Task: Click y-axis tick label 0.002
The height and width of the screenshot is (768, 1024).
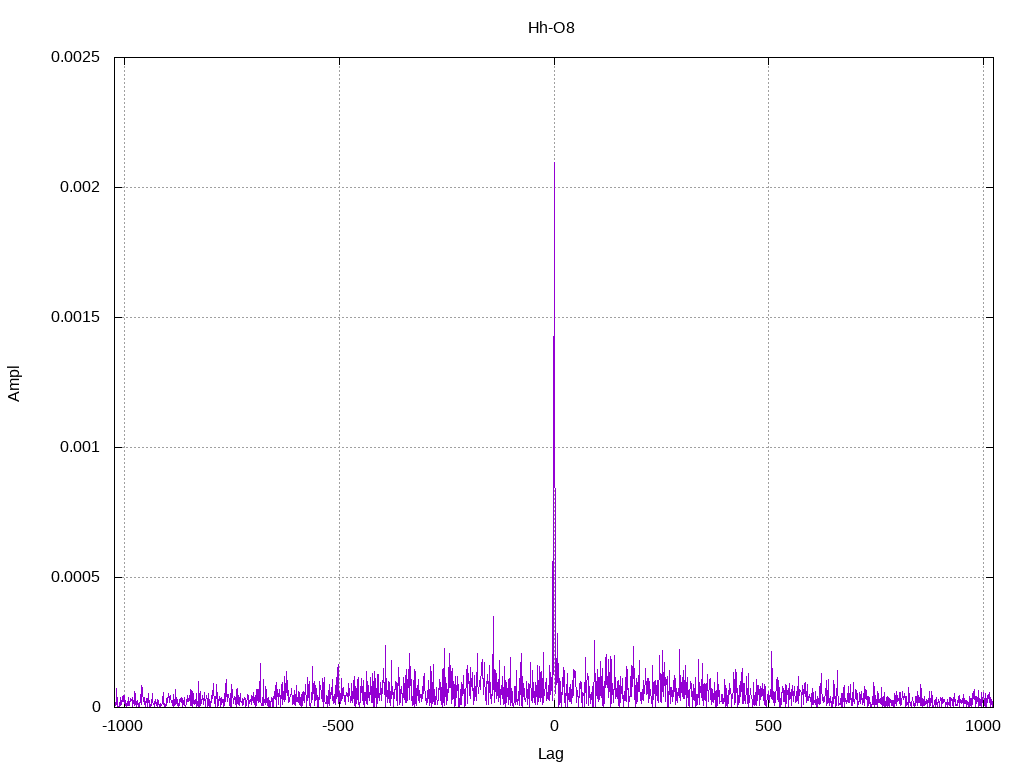Action: pyautogui.click(x=80, y=187)
